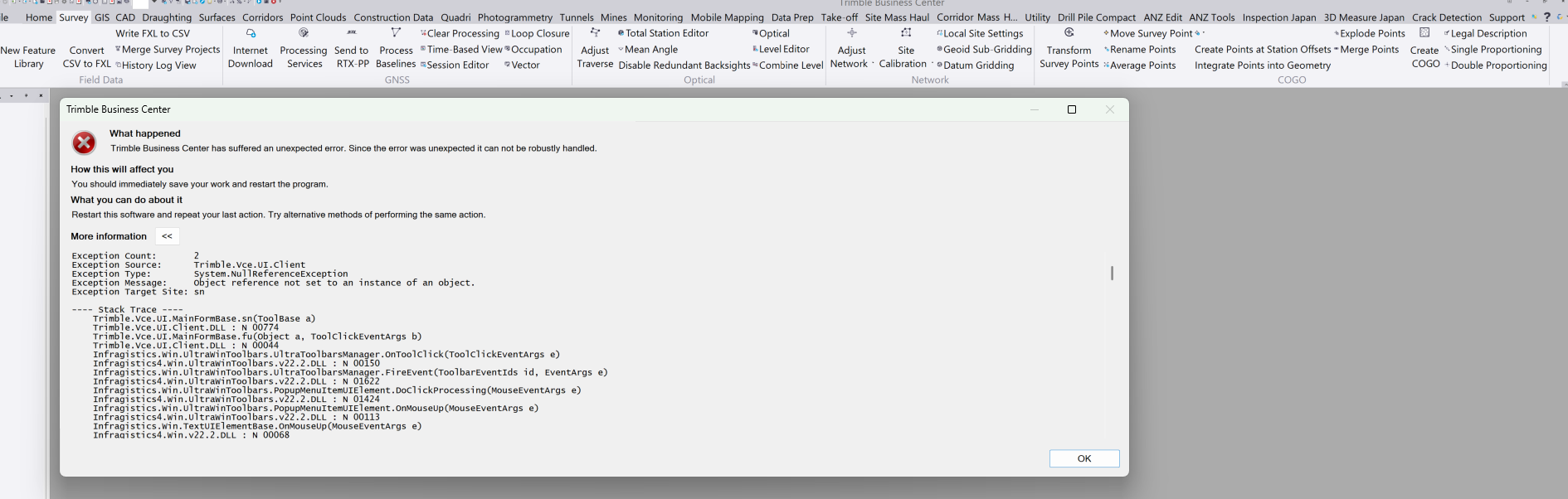This screenshot has width=1568, height=499.
Task: Open the Occupation spreadsheet command
Action: [533, 50]
